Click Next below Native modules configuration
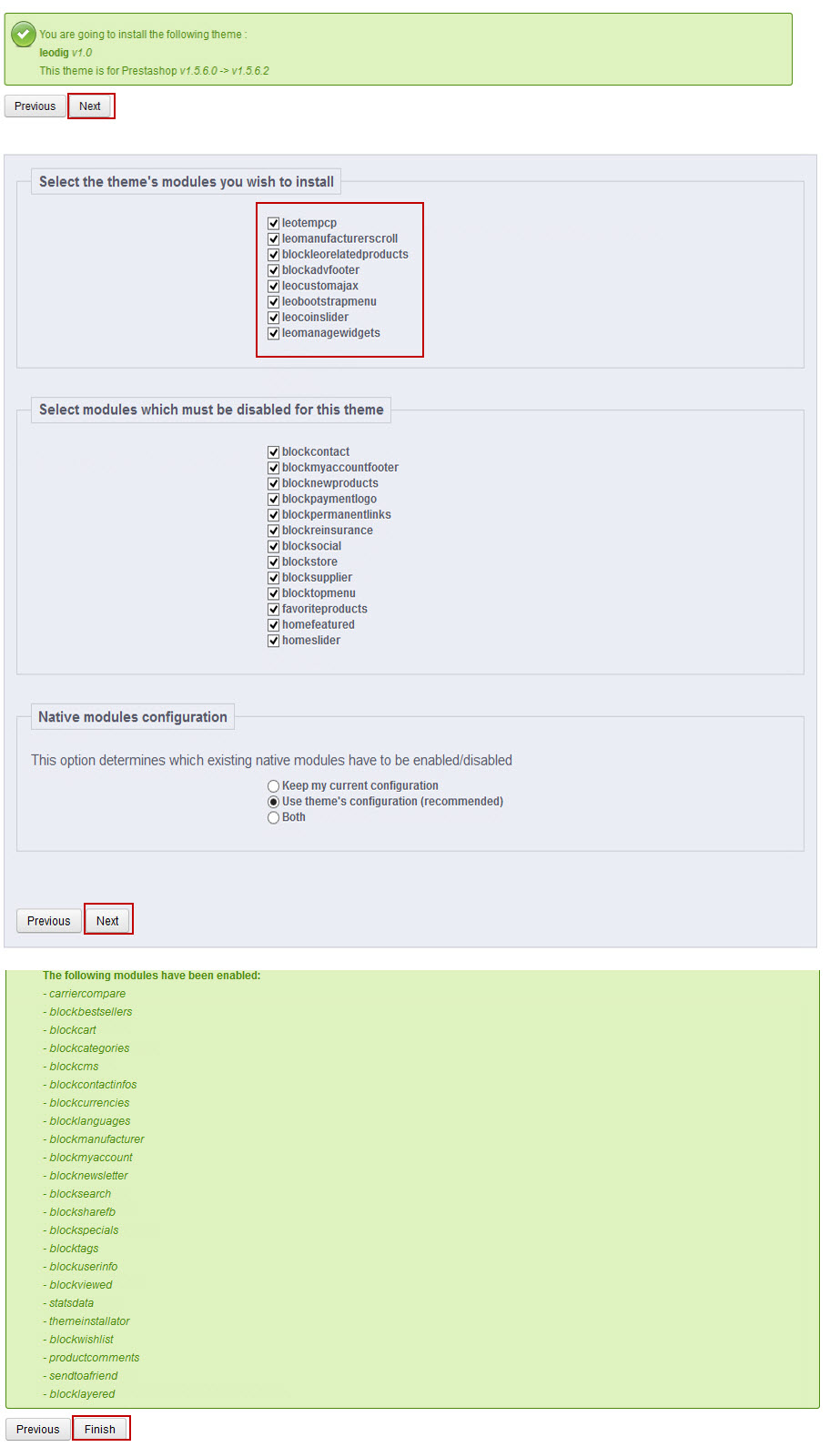This screenshot has width=840, height=1447. 107,921
